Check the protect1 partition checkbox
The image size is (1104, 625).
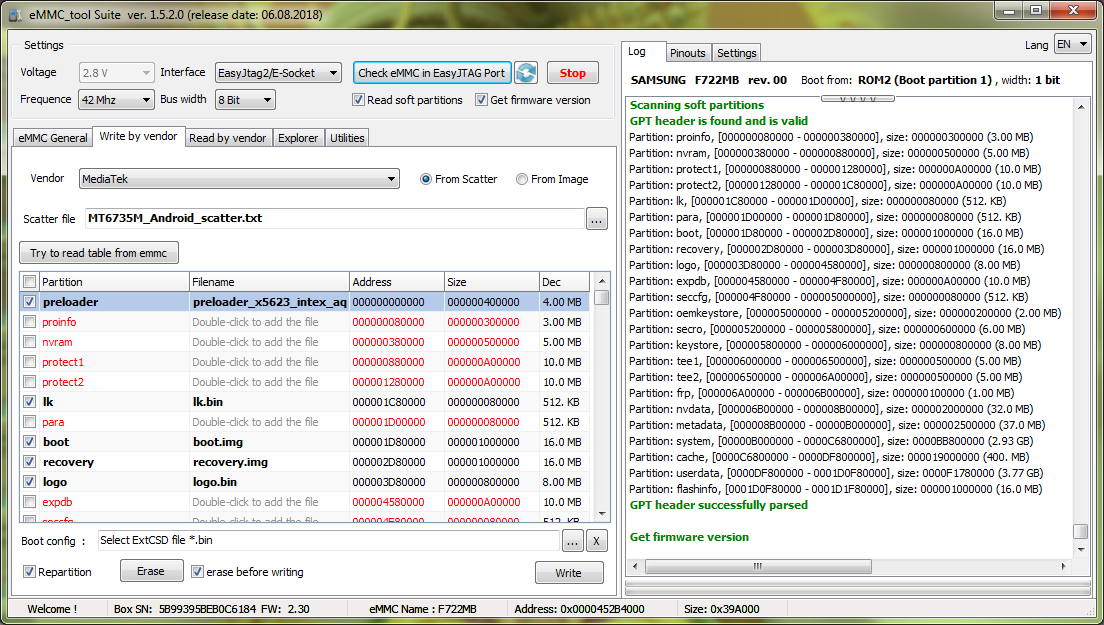click(x=30, y=362)
